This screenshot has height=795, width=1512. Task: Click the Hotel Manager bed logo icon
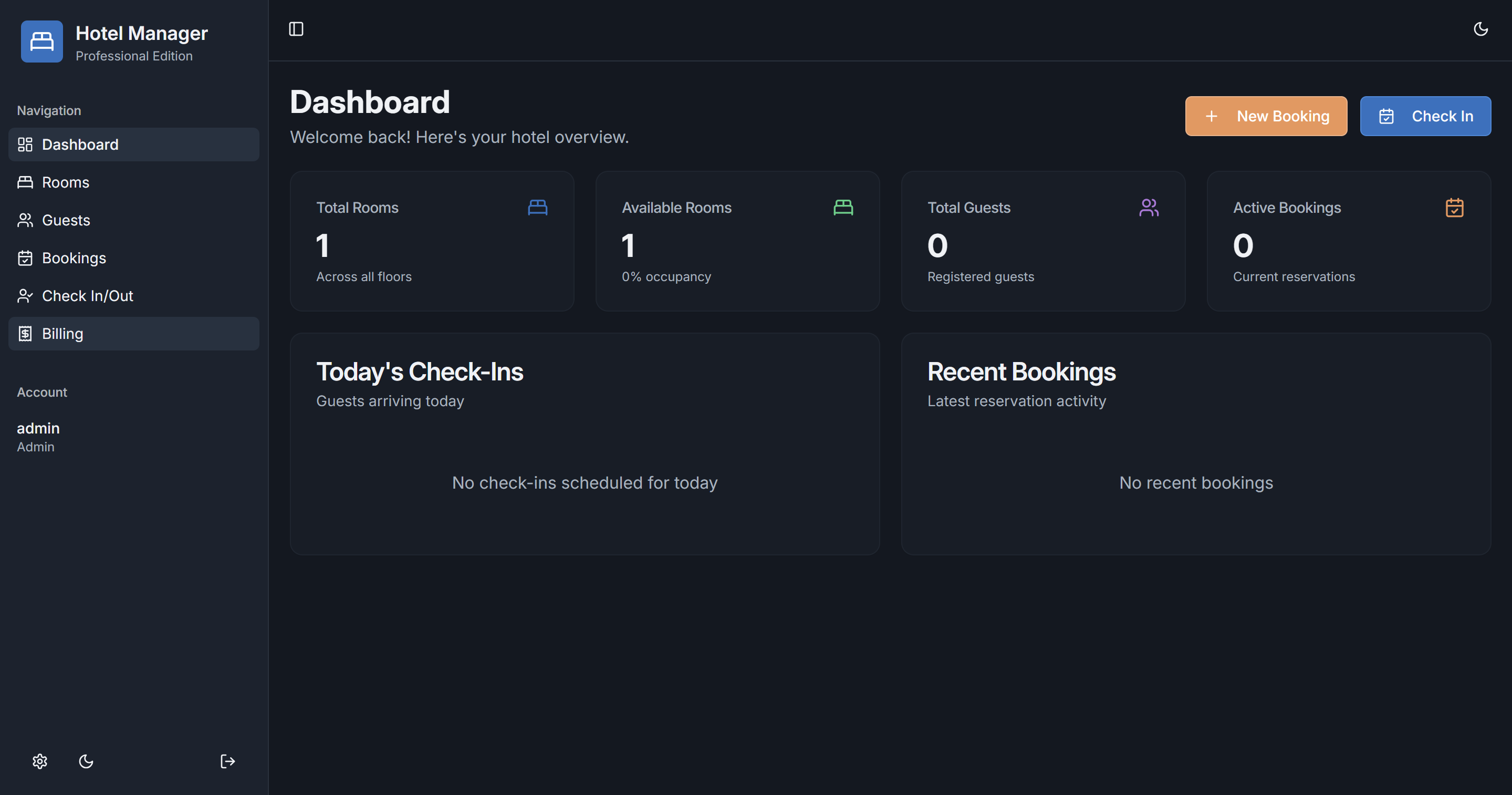point(41,41)
